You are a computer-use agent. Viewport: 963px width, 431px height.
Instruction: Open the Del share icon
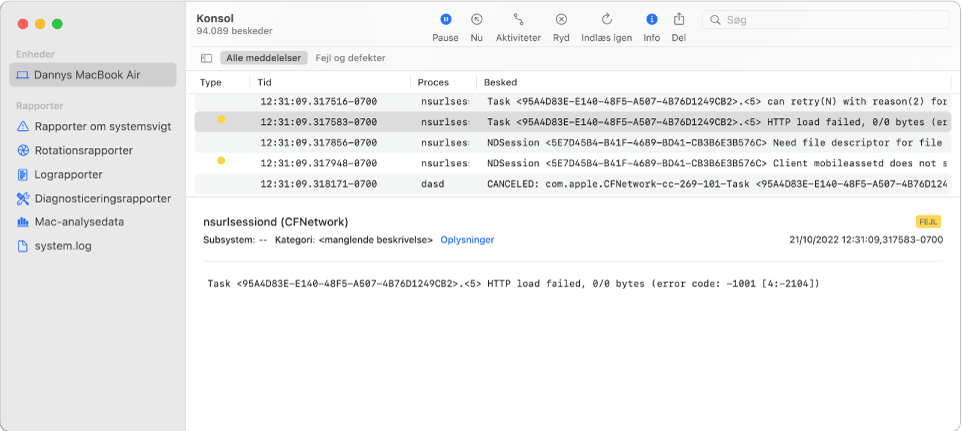point(679,19)
